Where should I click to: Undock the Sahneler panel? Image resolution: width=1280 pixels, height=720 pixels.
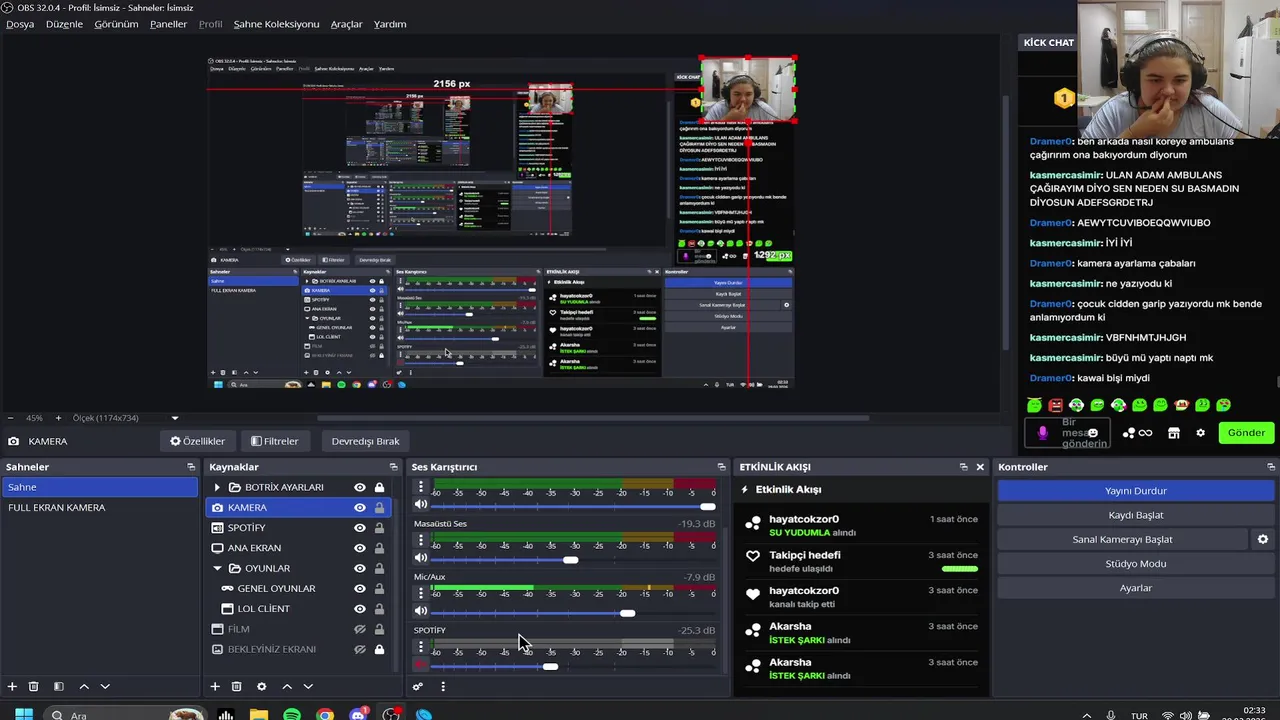click(191, 467)
